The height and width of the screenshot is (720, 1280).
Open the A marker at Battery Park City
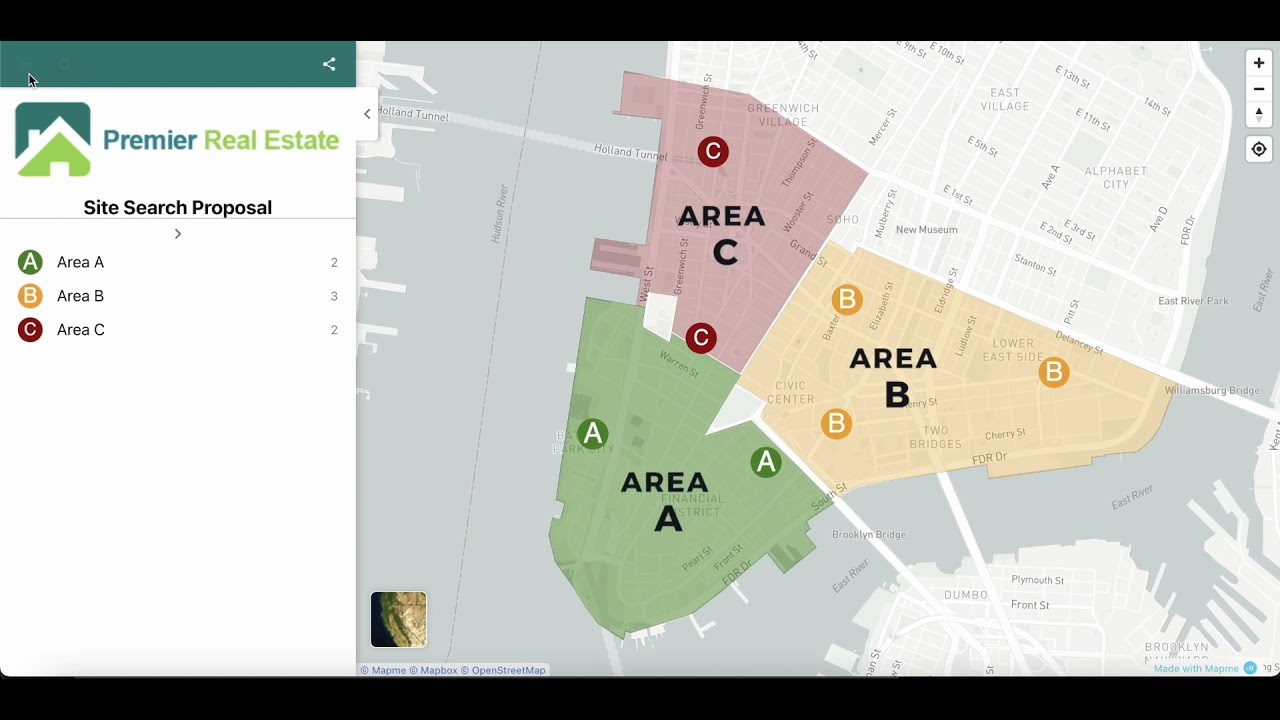tap(593, 434)
